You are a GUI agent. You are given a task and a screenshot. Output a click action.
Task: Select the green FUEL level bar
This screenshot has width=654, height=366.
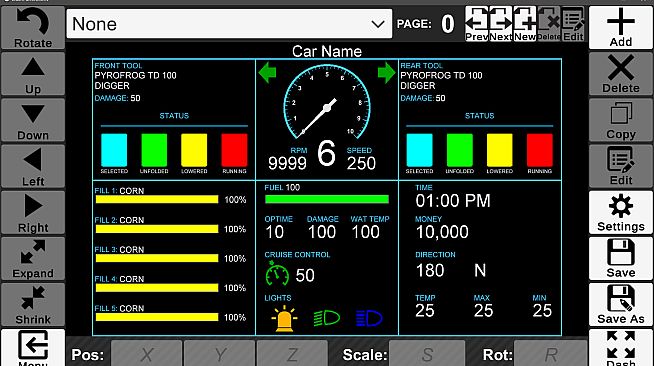[327, 199]
